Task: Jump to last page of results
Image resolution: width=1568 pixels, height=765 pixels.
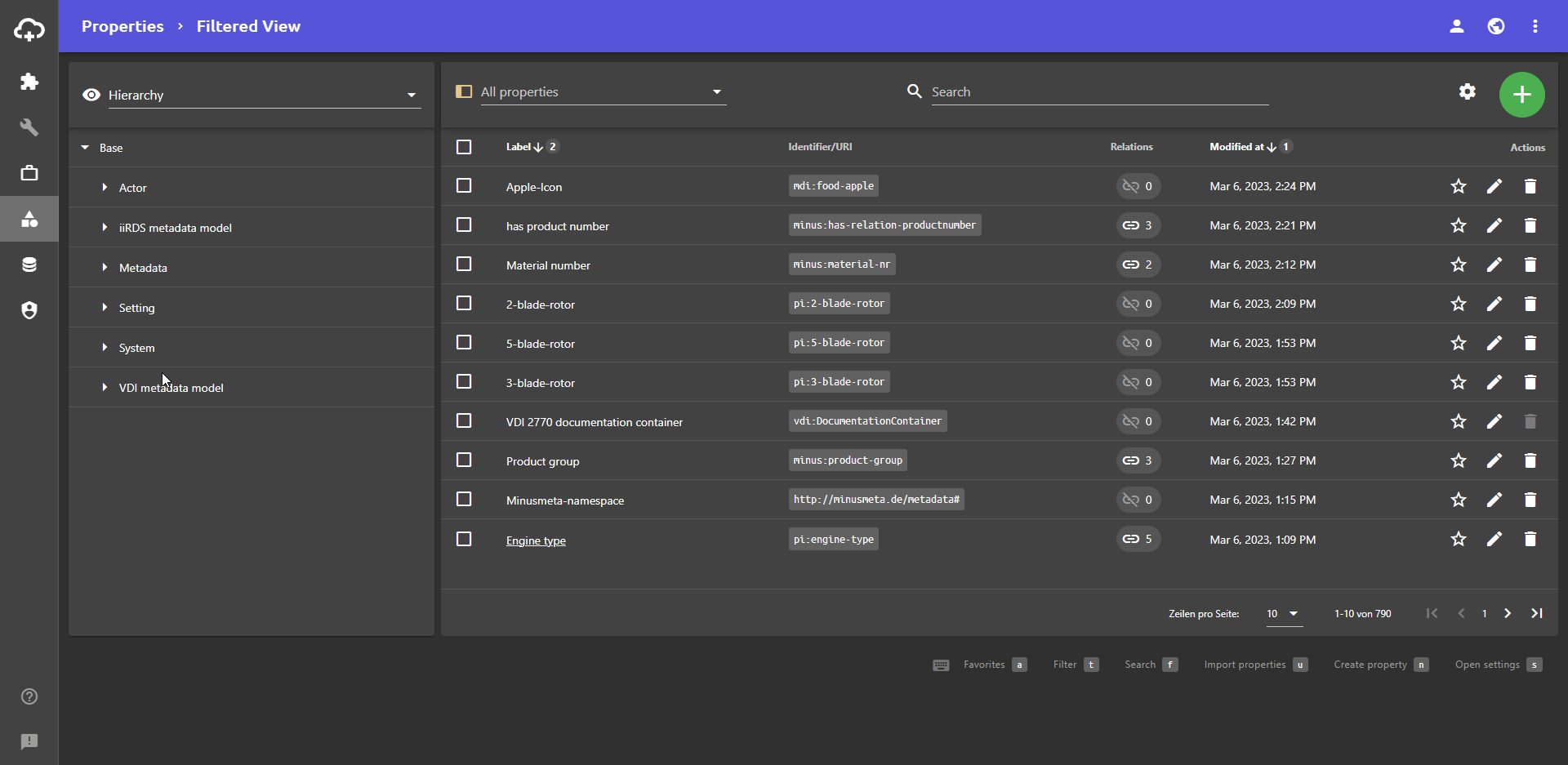Action: tap(1537, 613)
